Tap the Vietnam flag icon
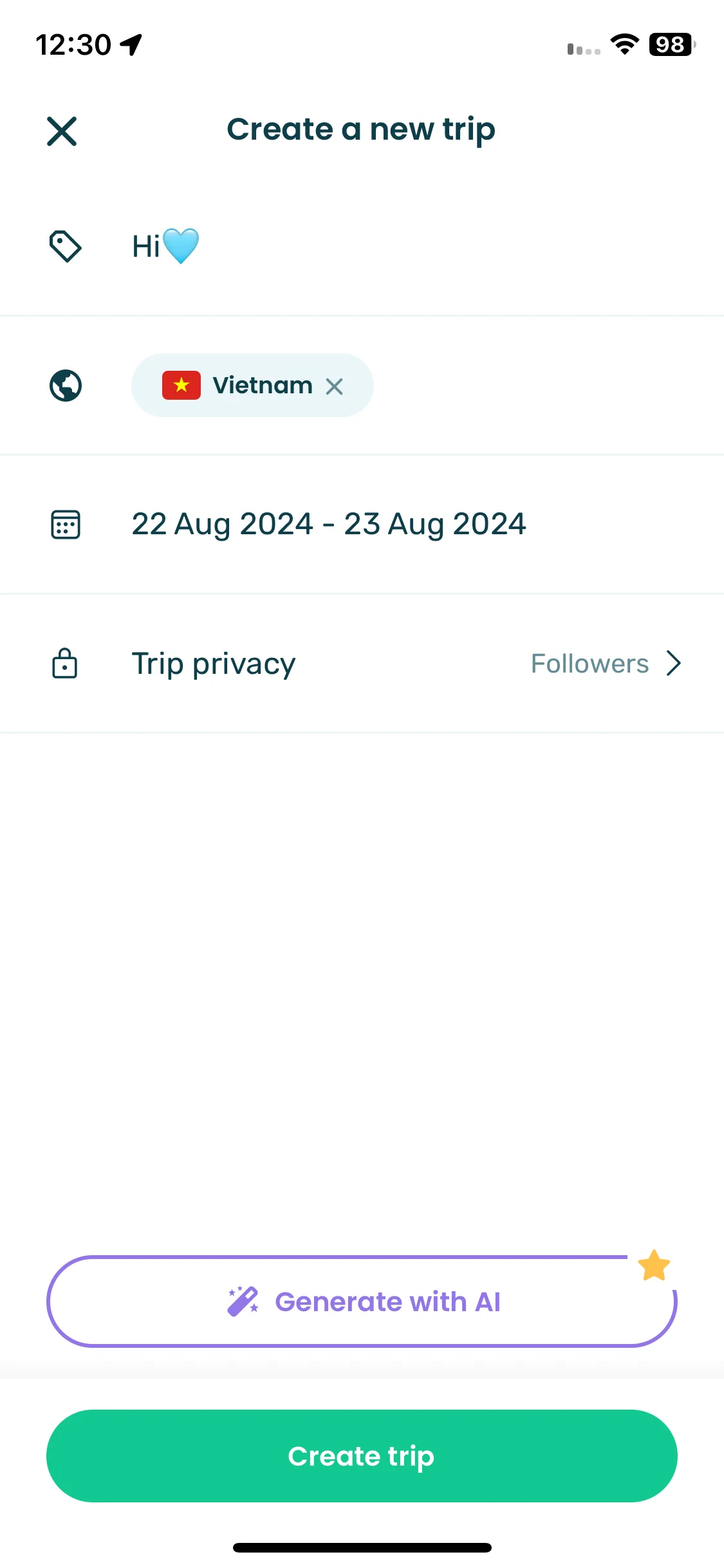724x1568 pixels. point(181,385)
